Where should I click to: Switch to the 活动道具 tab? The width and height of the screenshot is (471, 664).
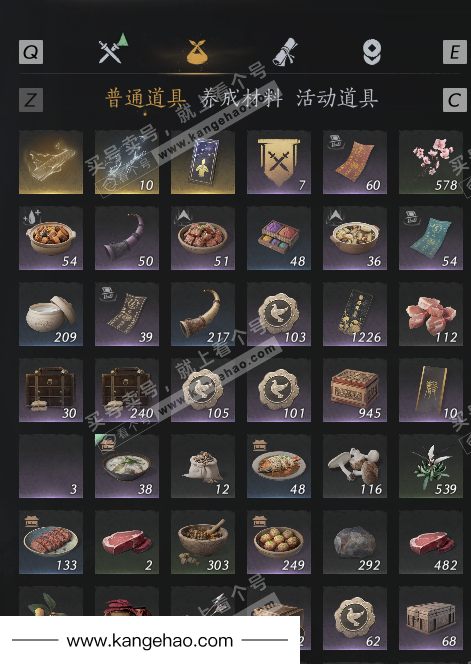(x=337, y=99)
